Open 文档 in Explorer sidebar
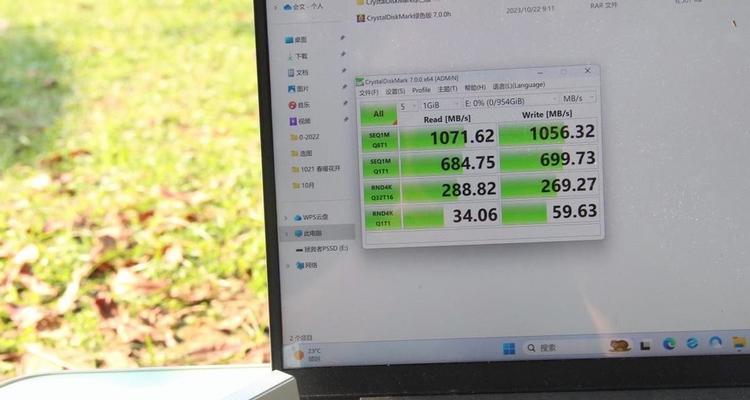The image size is (750, 400). point(298,73)
